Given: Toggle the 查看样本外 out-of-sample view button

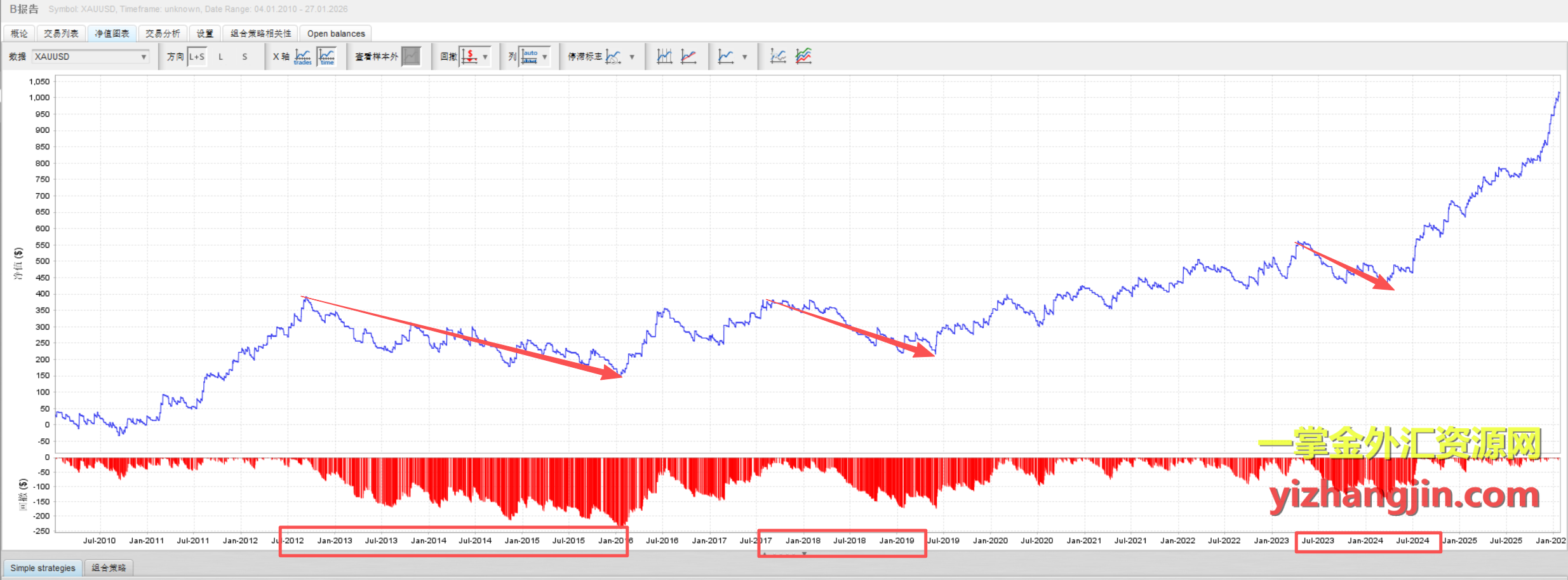Looking at the screenshot, I should pos(412,57).
